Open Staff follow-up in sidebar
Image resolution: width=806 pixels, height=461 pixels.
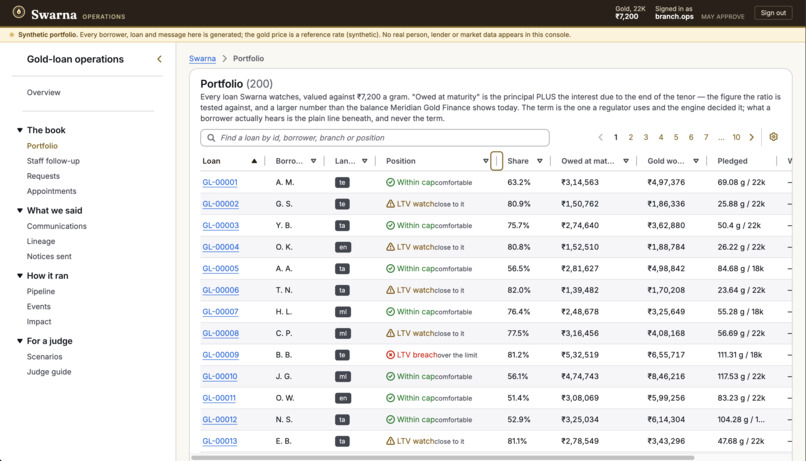pyautogui.click(x=53, y=161)
